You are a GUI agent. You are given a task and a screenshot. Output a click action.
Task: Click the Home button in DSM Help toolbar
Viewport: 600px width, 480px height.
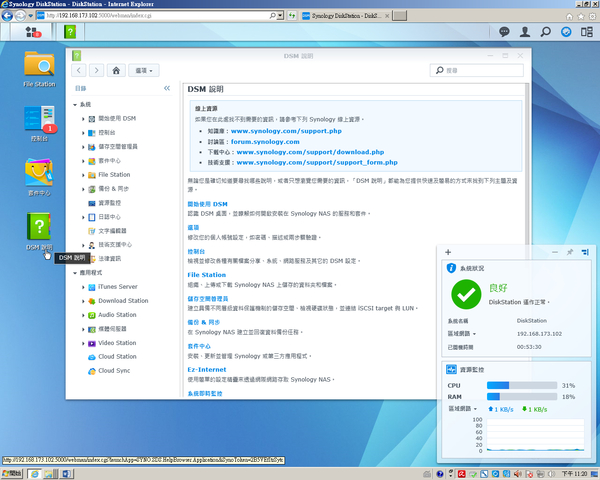117,71
